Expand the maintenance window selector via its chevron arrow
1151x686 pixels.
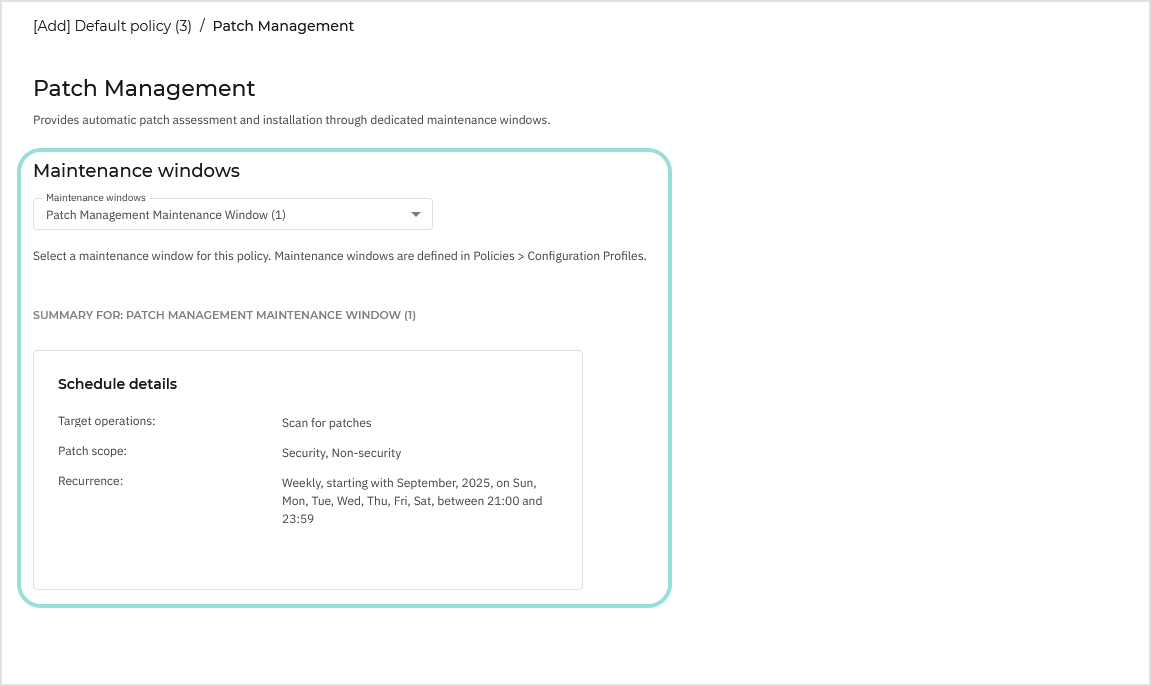(415, 214)
